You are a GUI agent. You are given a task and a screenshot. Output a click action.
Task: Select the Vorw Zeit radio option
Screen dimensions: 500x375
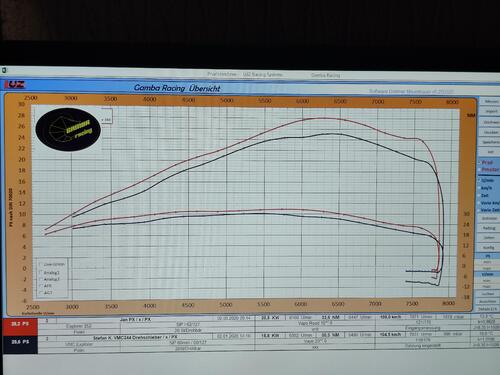tap(480, 210)
